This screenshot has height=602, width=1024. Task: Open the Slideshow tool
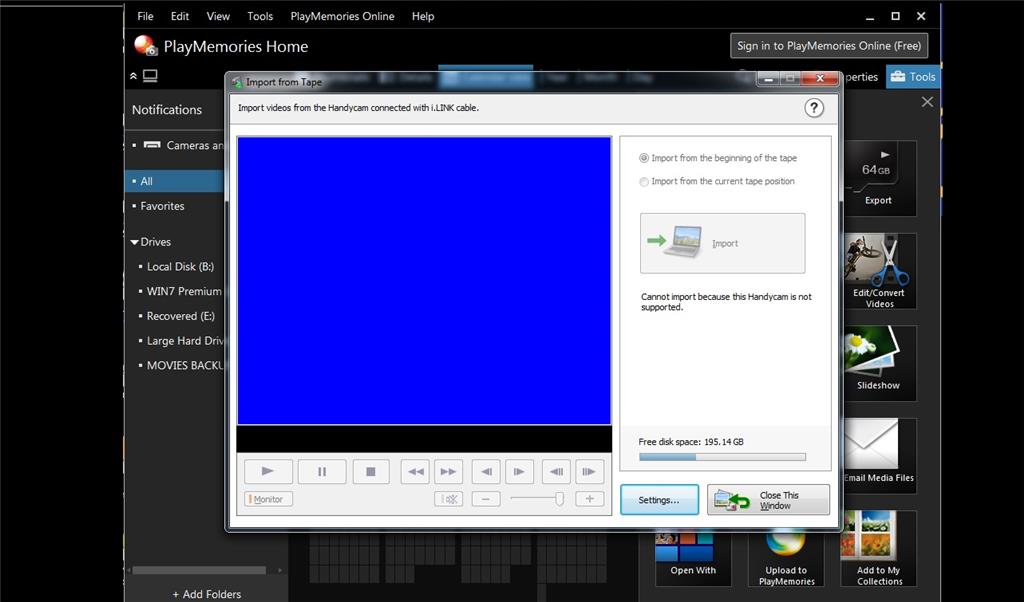879,363
